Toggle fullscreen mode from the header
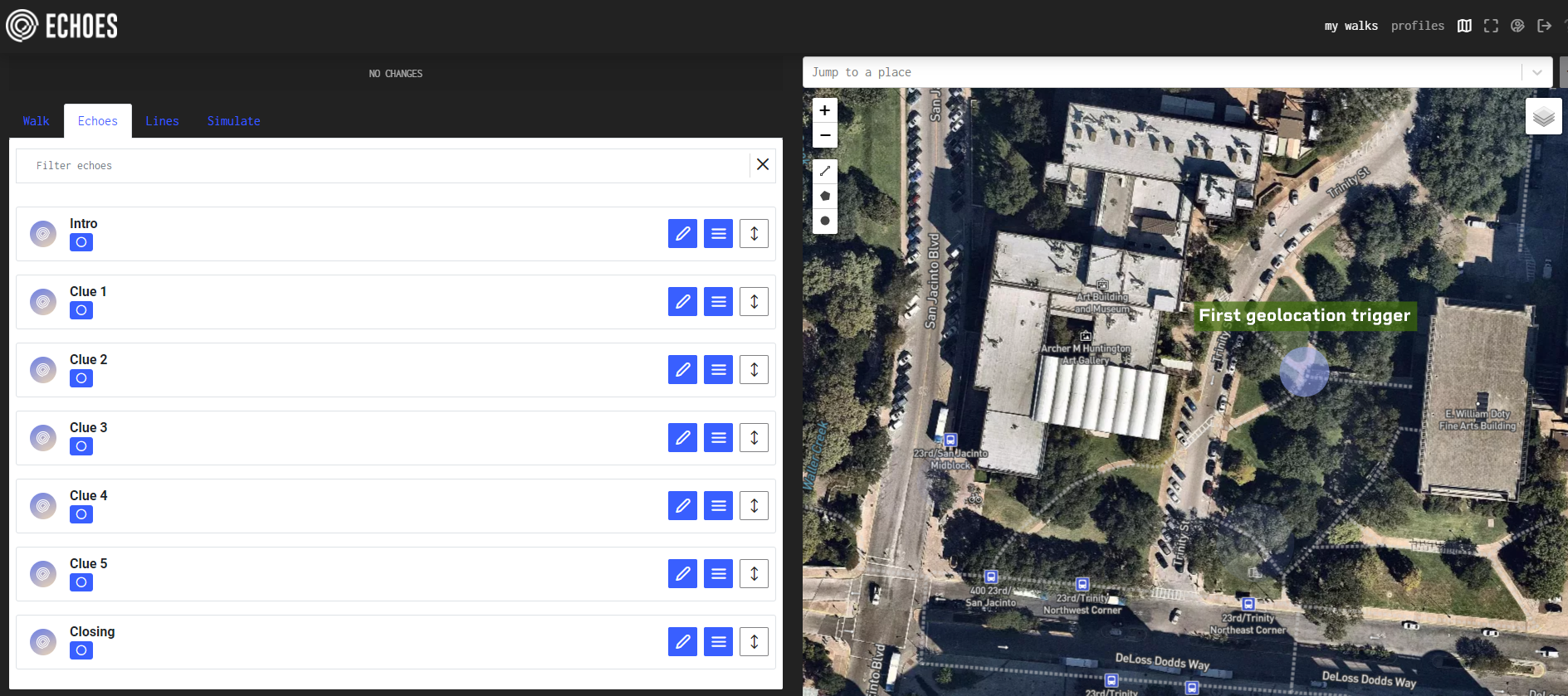1568x696 pixels. pyautogui.click(x=1491, y=26)
